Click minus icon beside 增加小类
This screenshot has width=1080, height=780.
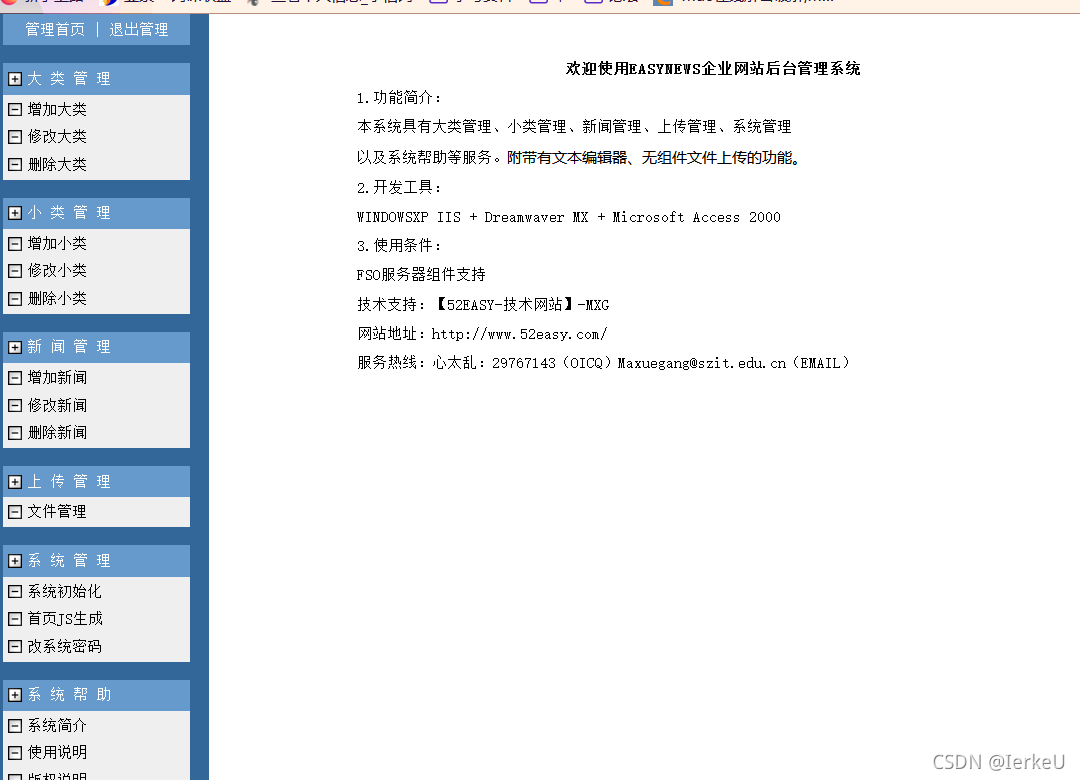(x=14, y=243)
